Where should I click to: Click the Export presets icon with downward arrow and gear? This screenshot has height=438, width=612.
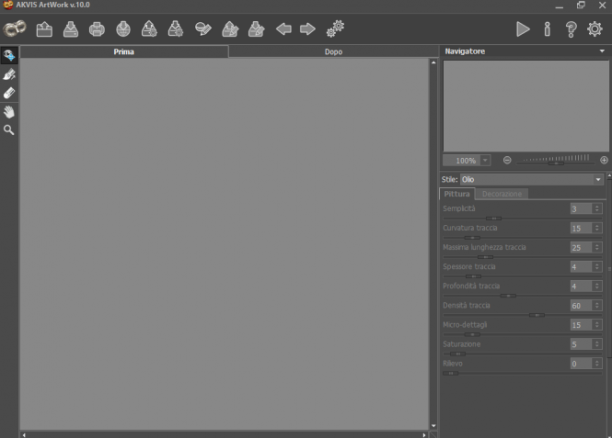coord(175,29)
